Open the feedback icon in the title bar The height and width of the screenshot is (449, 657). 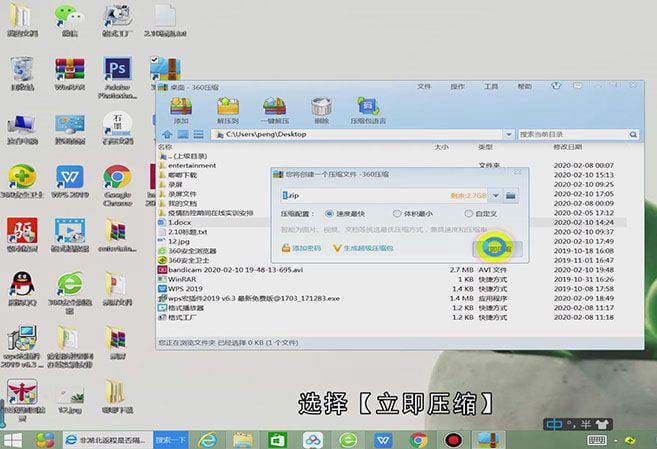pos(577,86)
